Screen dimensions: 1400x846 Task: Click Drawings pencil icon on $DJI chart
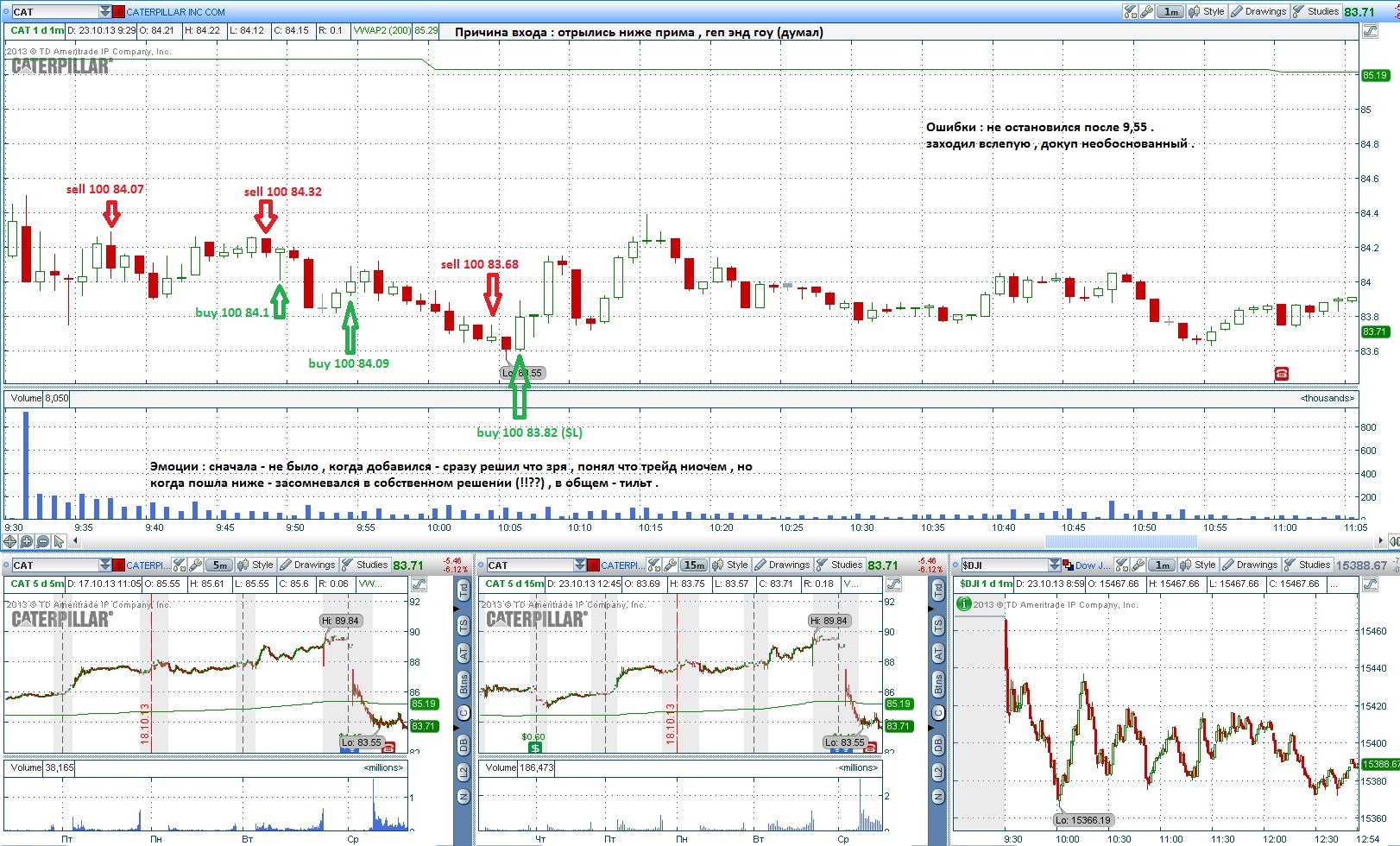(1227, 565)
